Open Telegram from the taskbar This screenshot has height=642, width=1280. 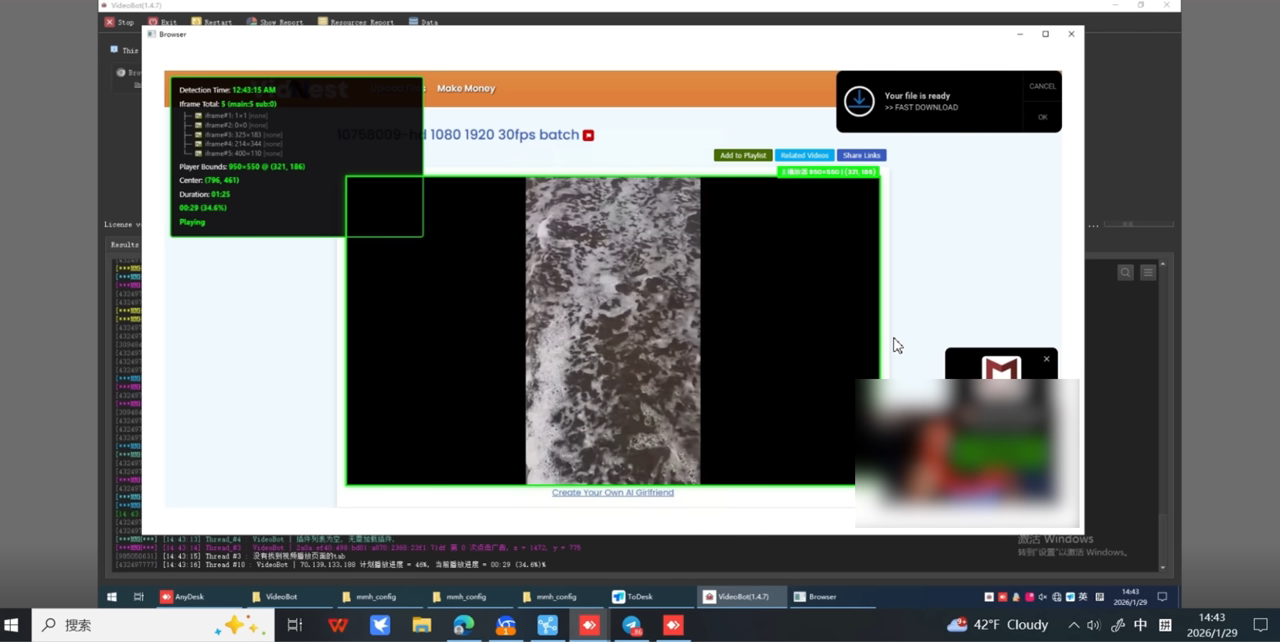tap(632, 625)
